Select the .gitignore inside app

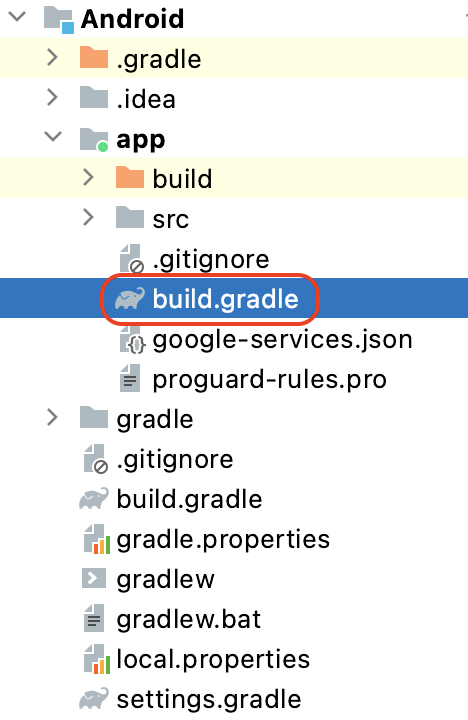pos(211,260)
